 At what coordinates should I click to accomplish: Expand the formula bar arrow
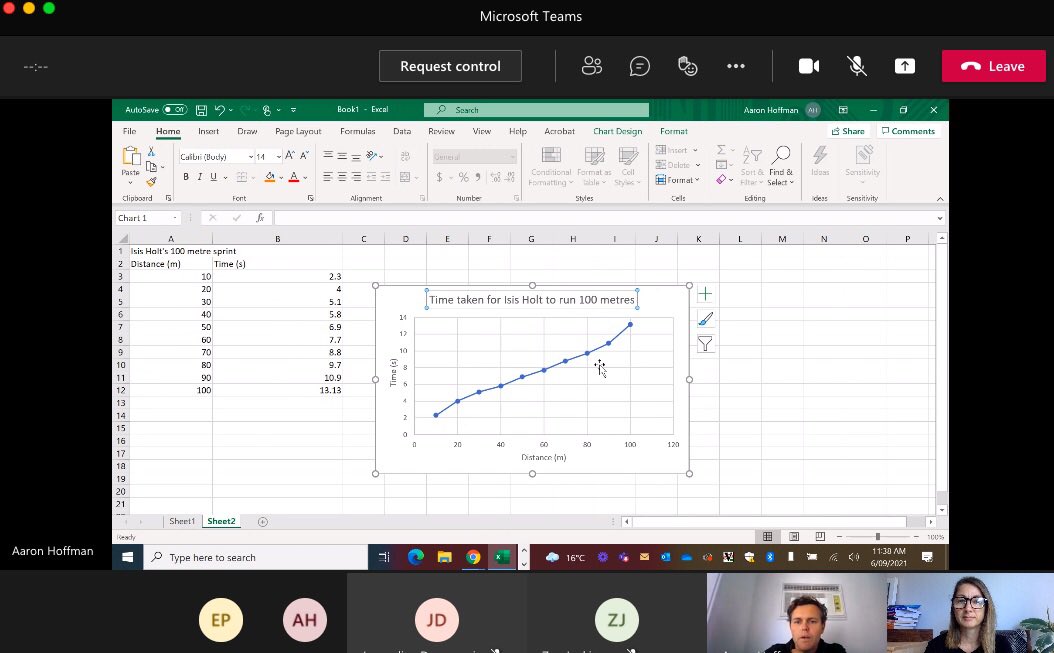tap(940, 218)
